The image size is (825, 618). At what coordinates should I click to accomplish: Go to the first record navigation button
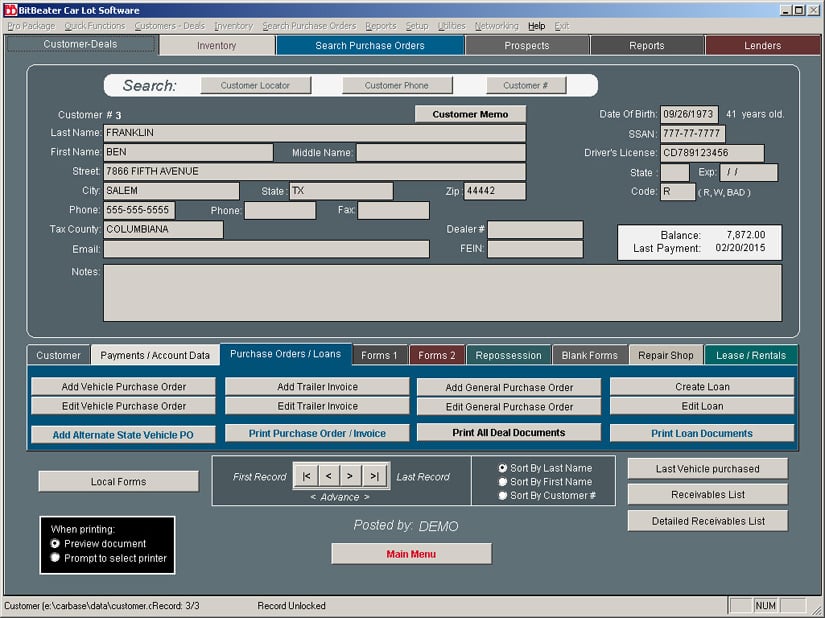(306, 477)
